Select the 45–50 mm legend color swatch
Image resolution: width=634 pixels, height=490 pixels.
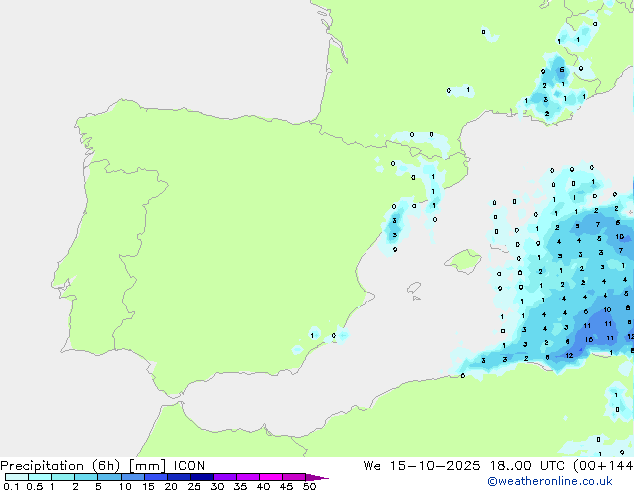click(x=294, y=477)
